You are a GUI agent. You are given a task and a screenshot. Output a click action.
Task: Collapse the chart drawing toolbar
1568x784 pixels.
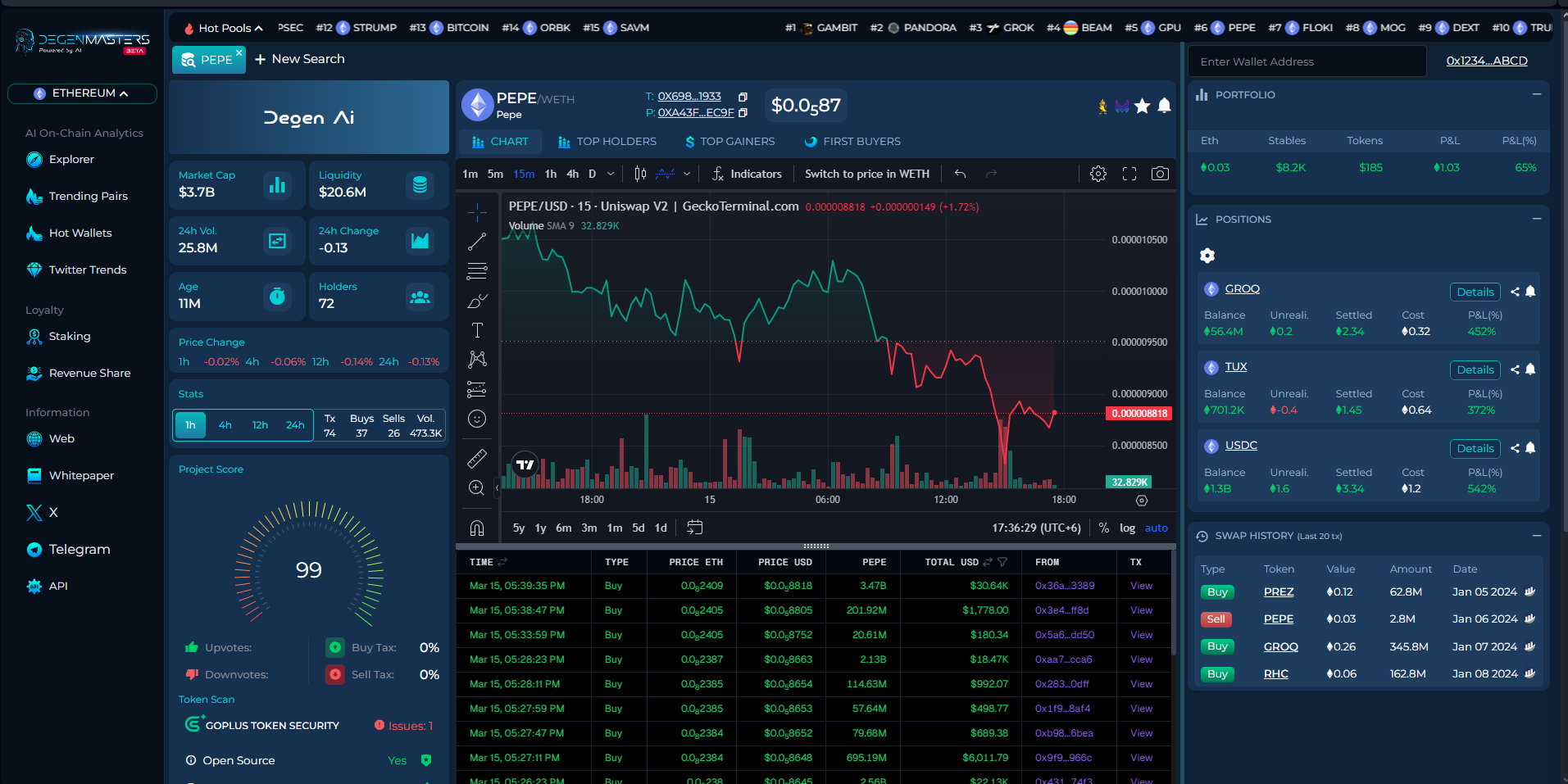tap(497, 487)
